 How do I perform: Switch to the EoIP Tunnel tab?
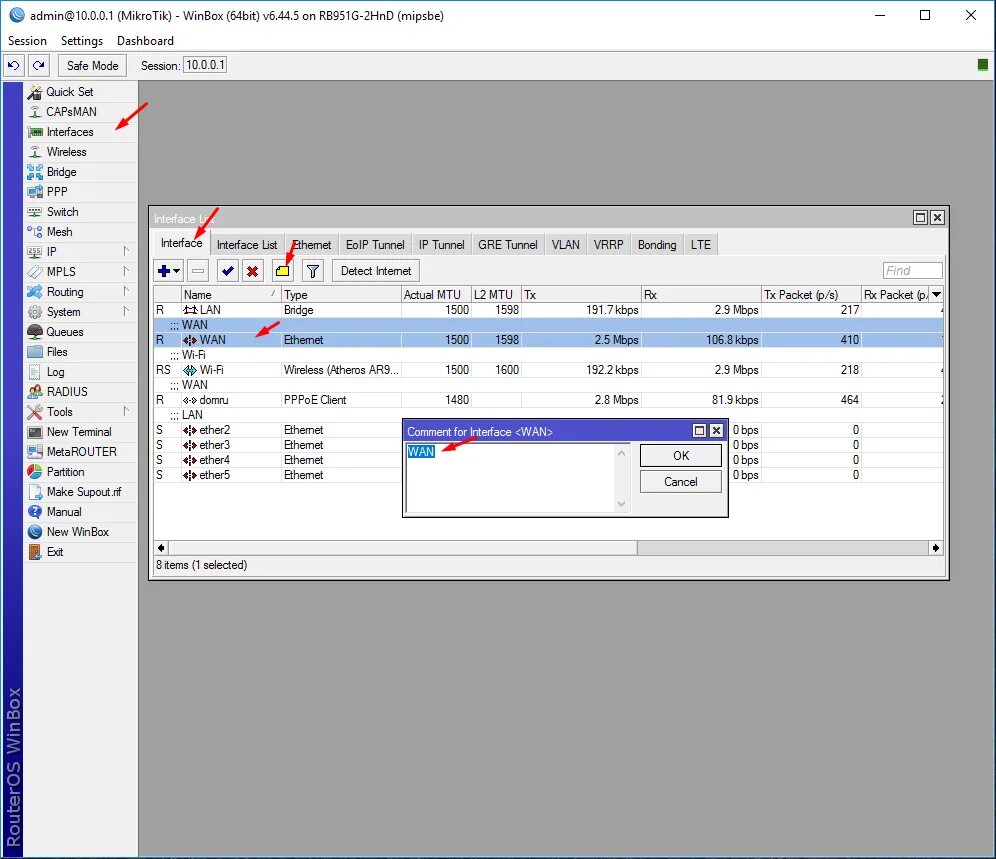point(375,245)
